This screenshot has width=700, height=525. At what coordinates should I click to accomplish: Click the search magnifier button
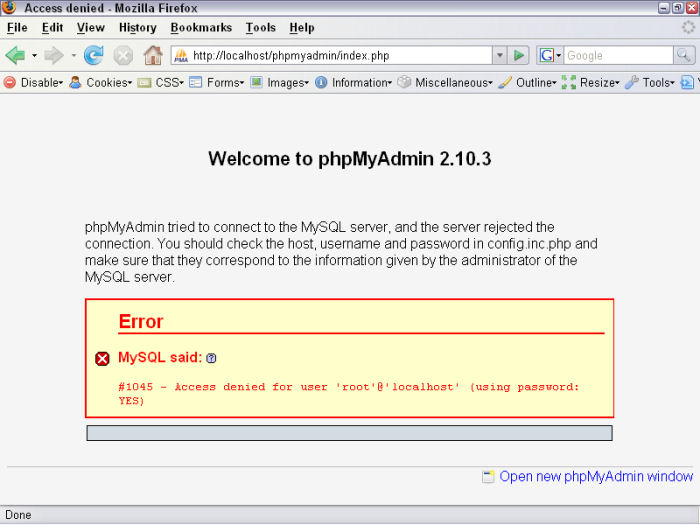pos(684,55)
